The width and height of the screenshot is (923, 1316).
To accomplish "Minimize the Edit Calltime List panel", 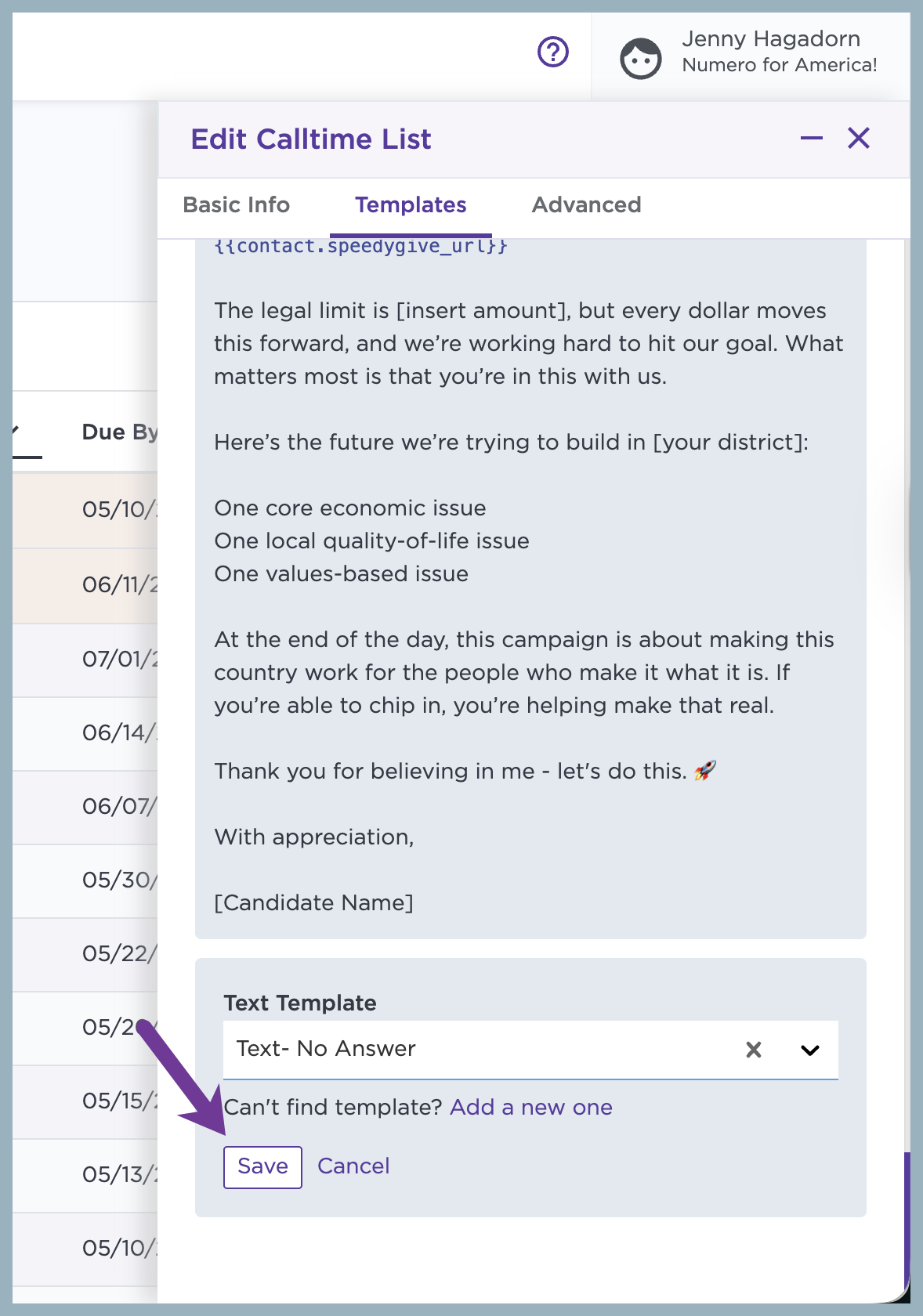I will [812, 139].
